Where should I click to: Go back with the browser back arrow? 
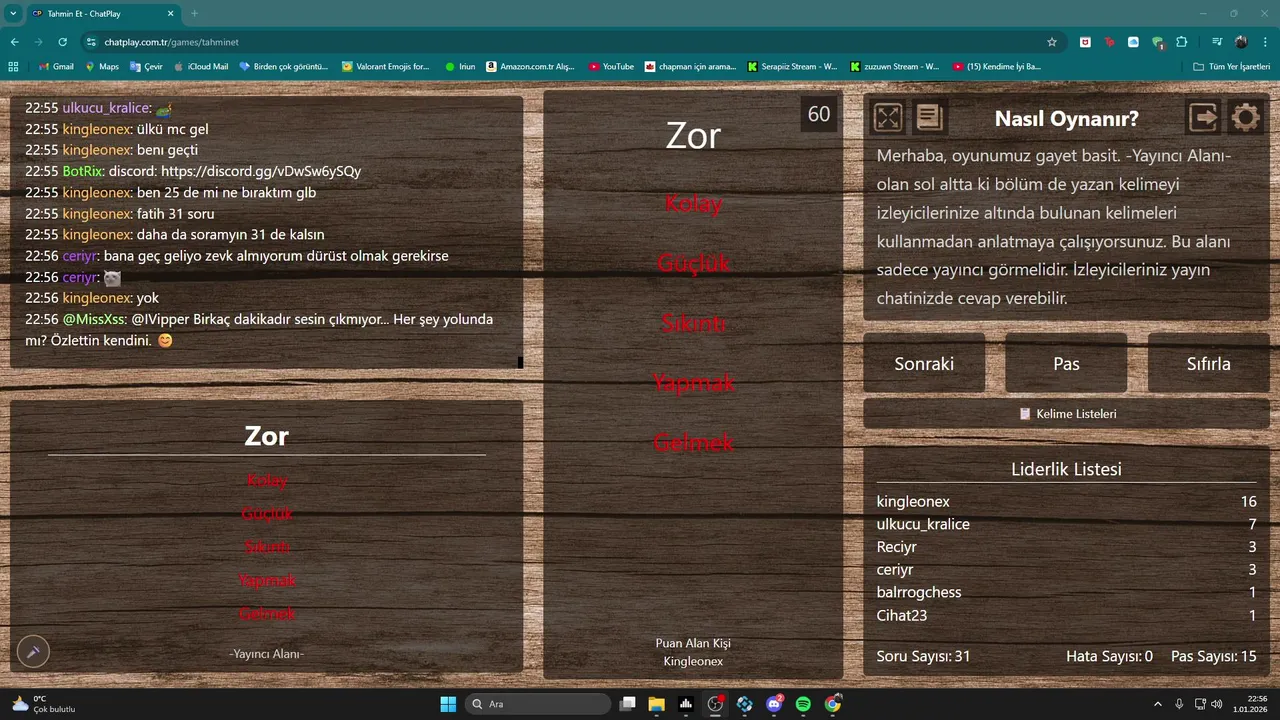point(15,42)
